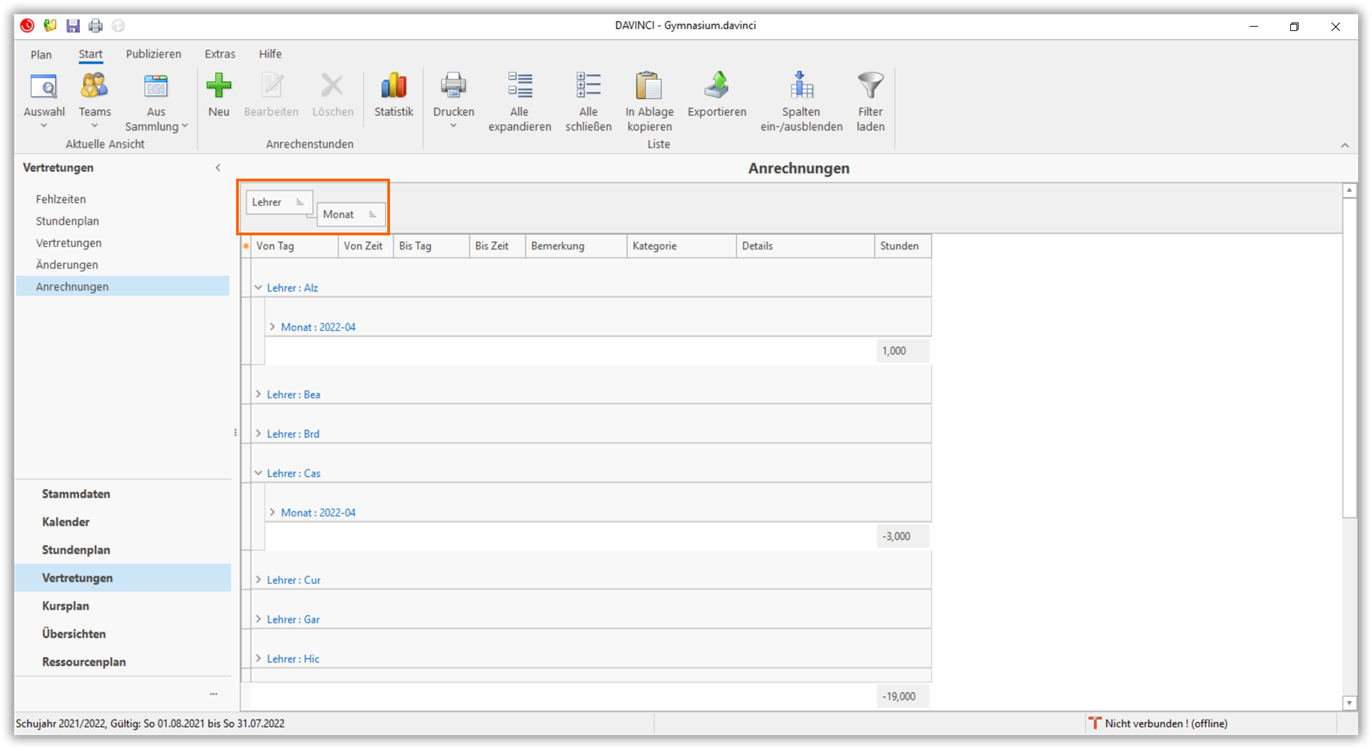Open the Extras menu tab
This screenshot has width=1372, height=749.
pos(219,54)
